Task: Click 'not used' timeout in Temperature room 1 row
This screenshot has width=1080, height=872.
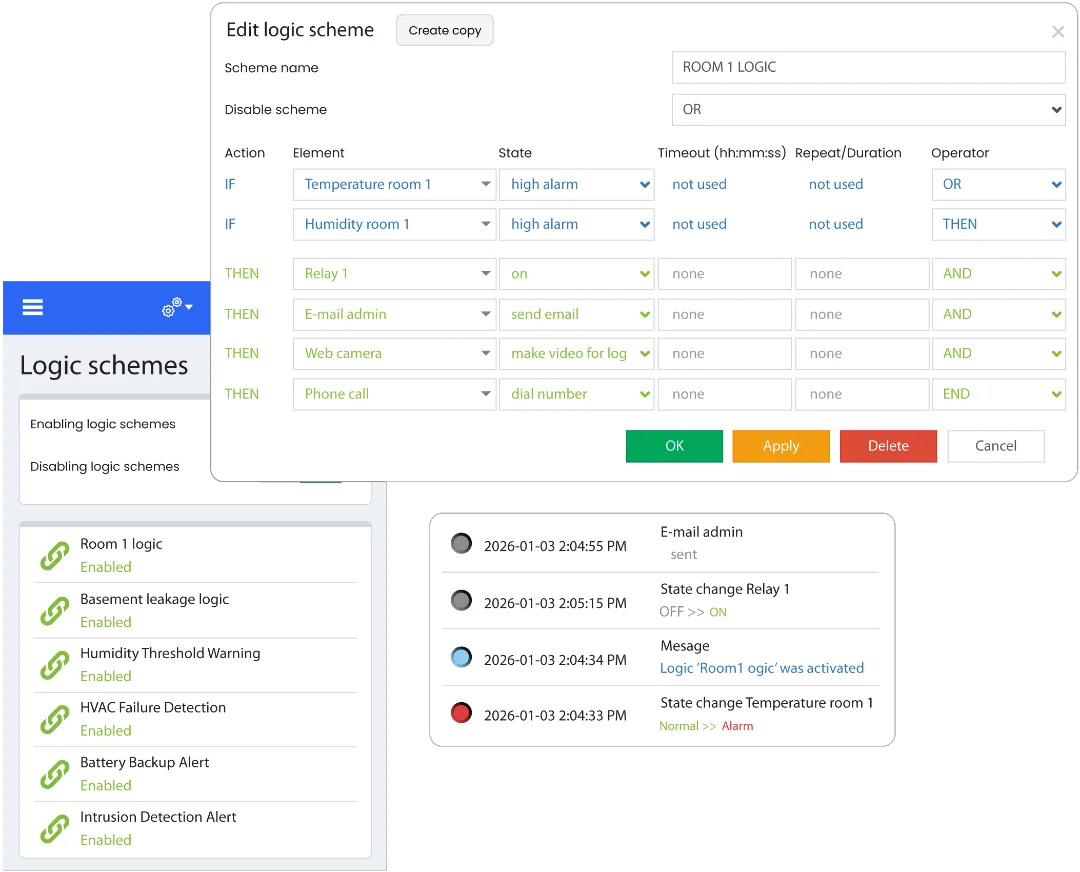Action: tap(699, 185)
